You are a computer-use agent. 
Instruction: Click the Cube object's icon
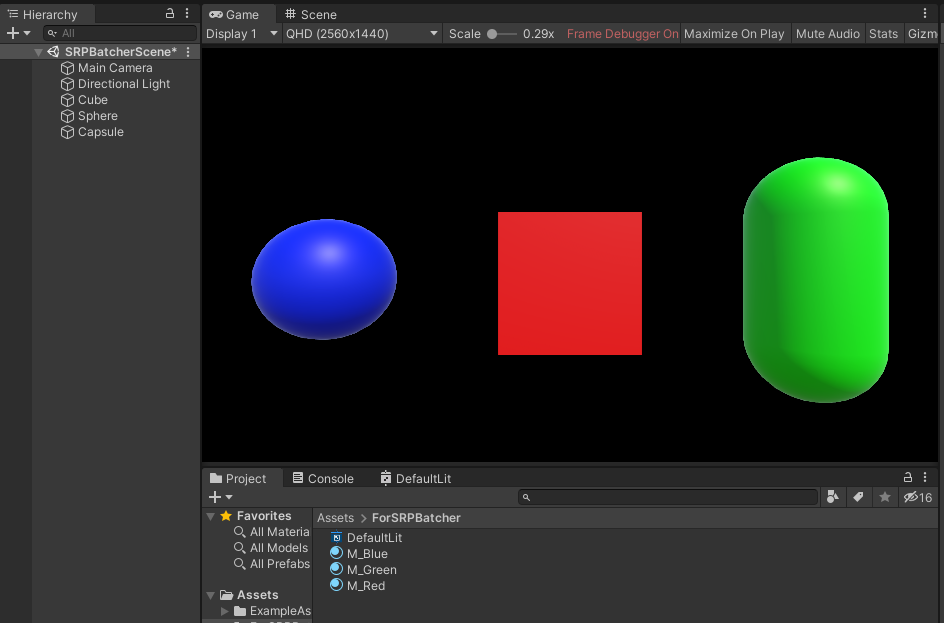67,100
